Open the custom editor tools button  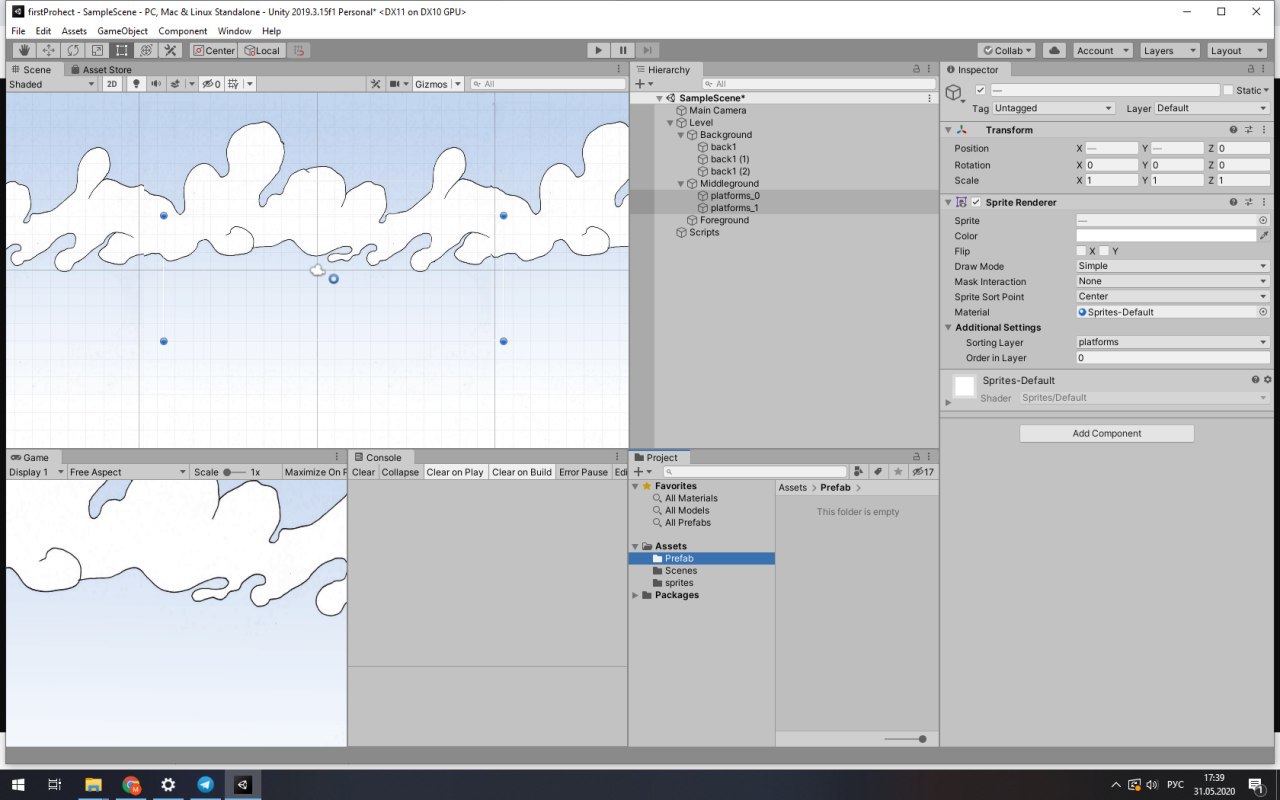point(170,50)
